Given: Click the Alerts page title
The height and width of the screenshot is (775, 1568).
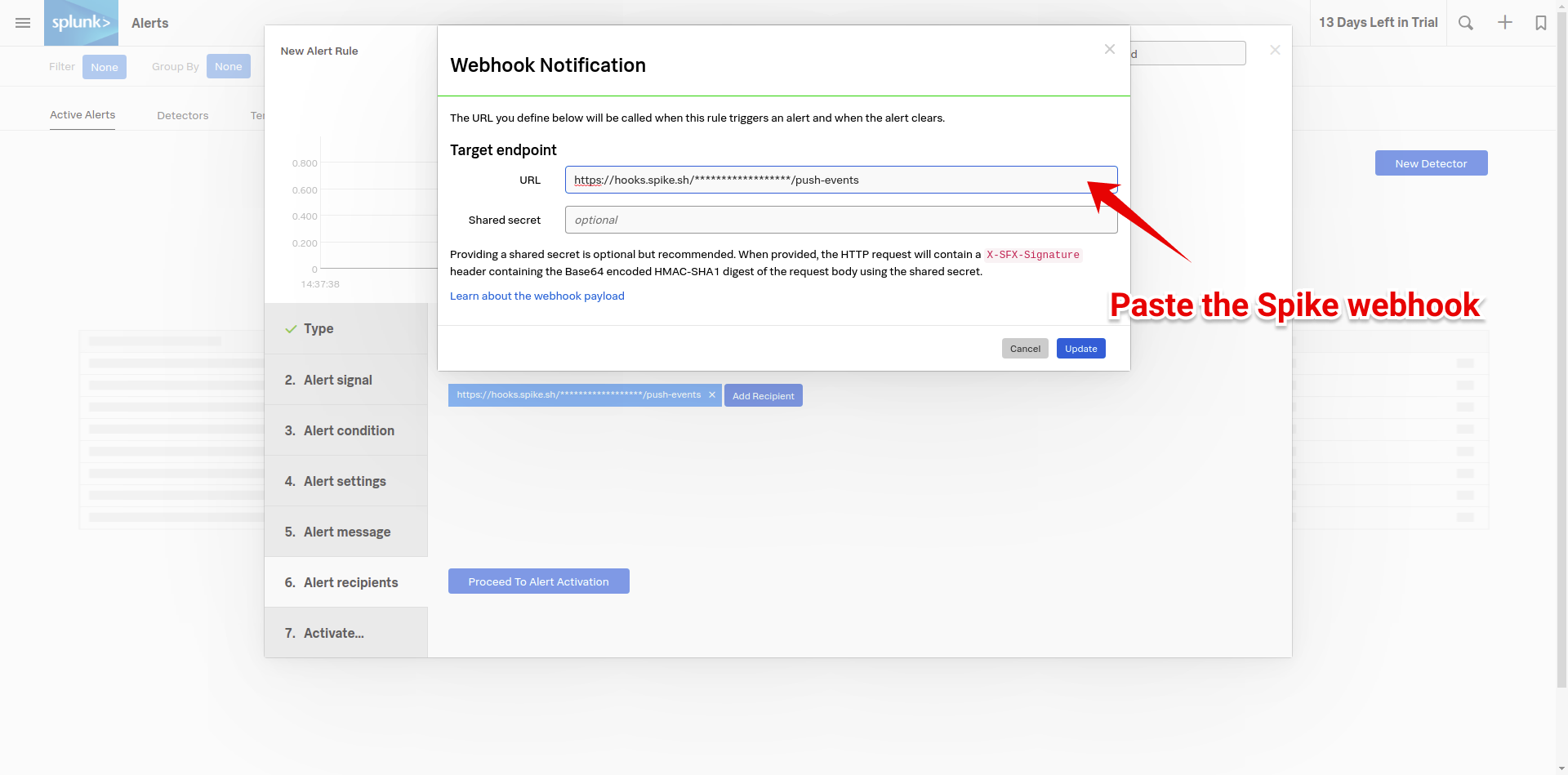Looking at the screenshot, I should tap(150, 23).
